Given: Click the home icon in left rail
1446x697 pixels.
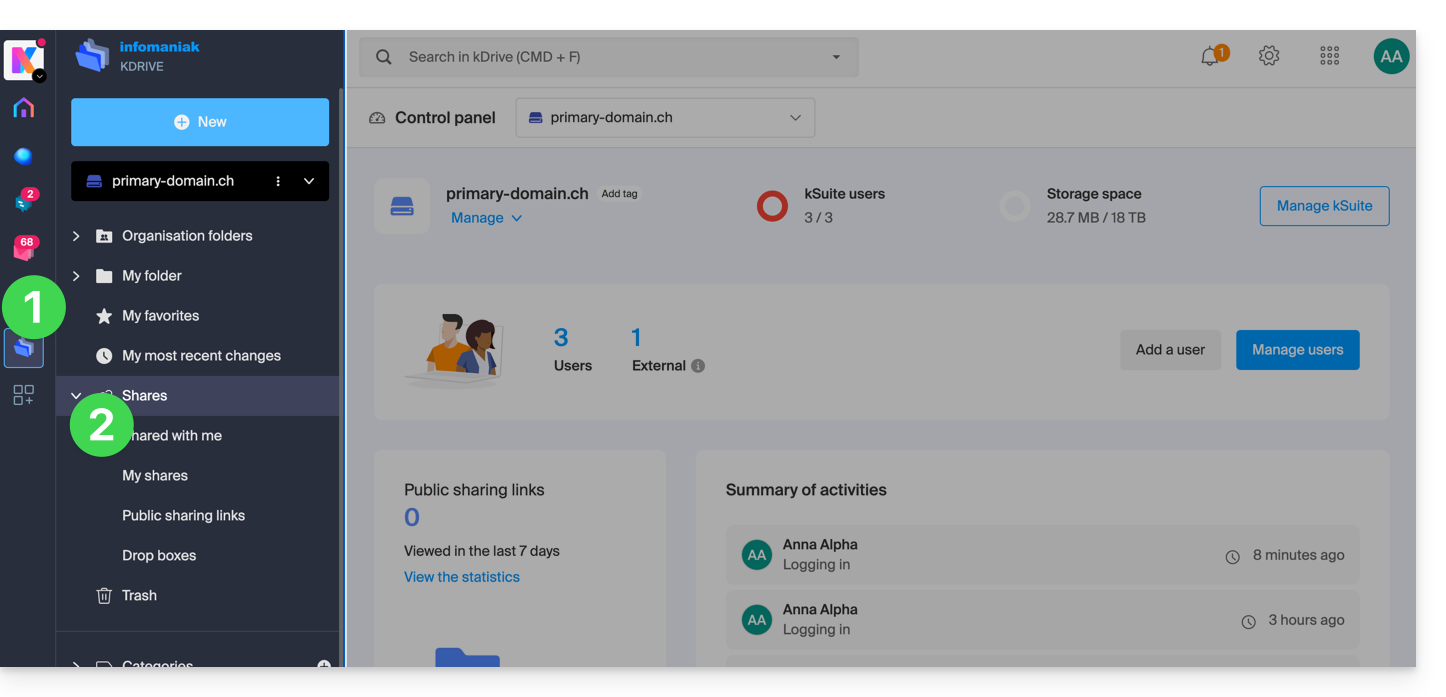Looking at the screenshot, I should (x=23, y=108).
